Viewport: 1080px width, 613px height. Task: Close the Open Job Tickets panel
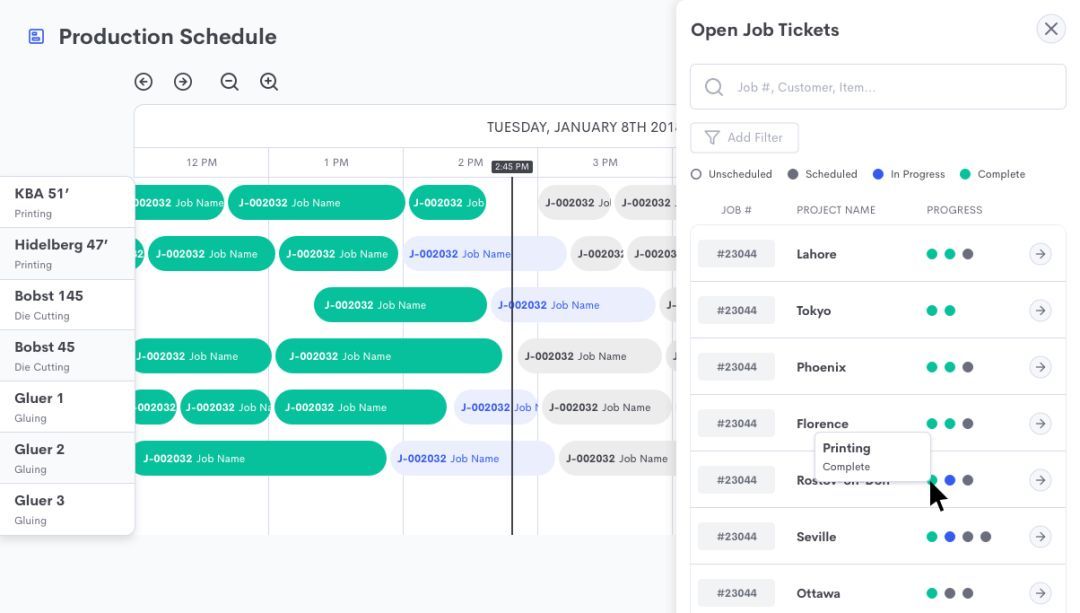click(x=1051, y=29)
